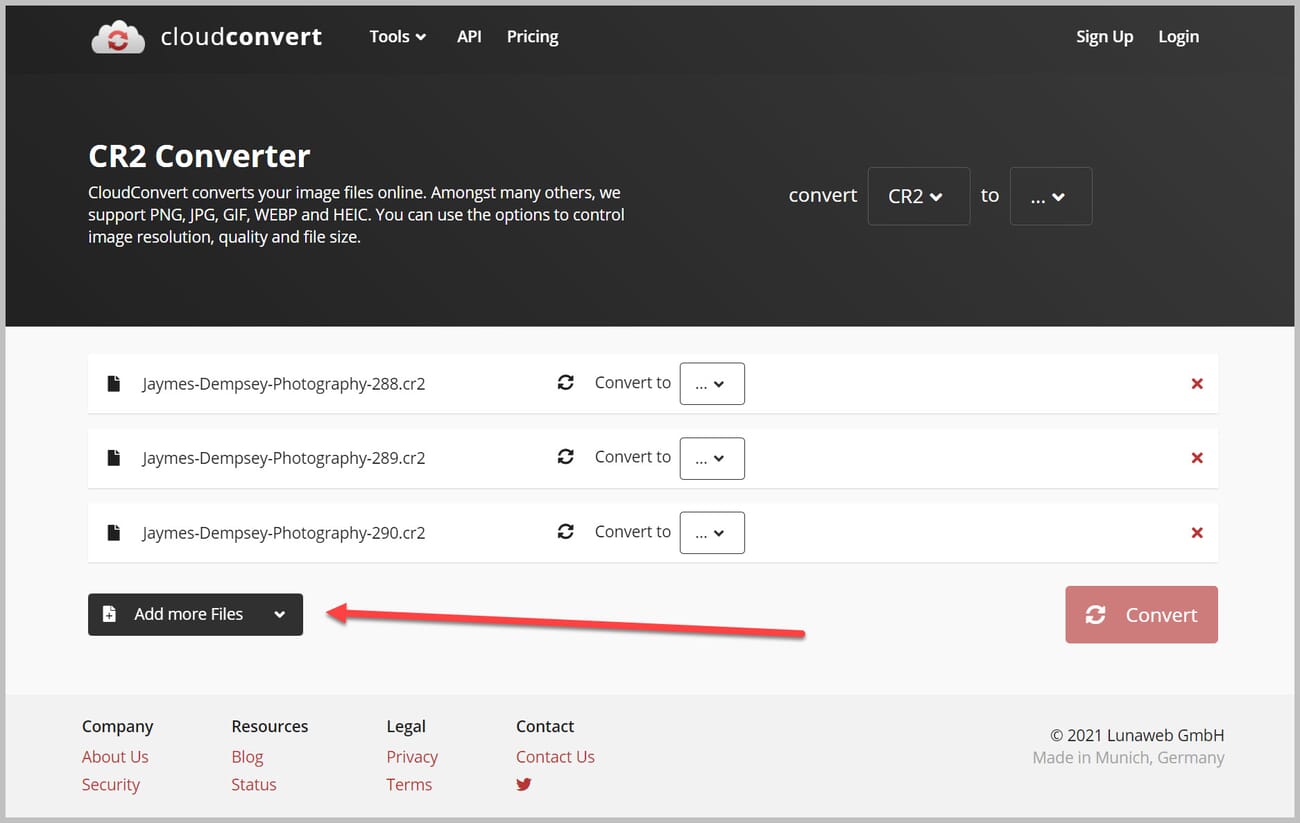Open the Tools menu

(396, 36)
